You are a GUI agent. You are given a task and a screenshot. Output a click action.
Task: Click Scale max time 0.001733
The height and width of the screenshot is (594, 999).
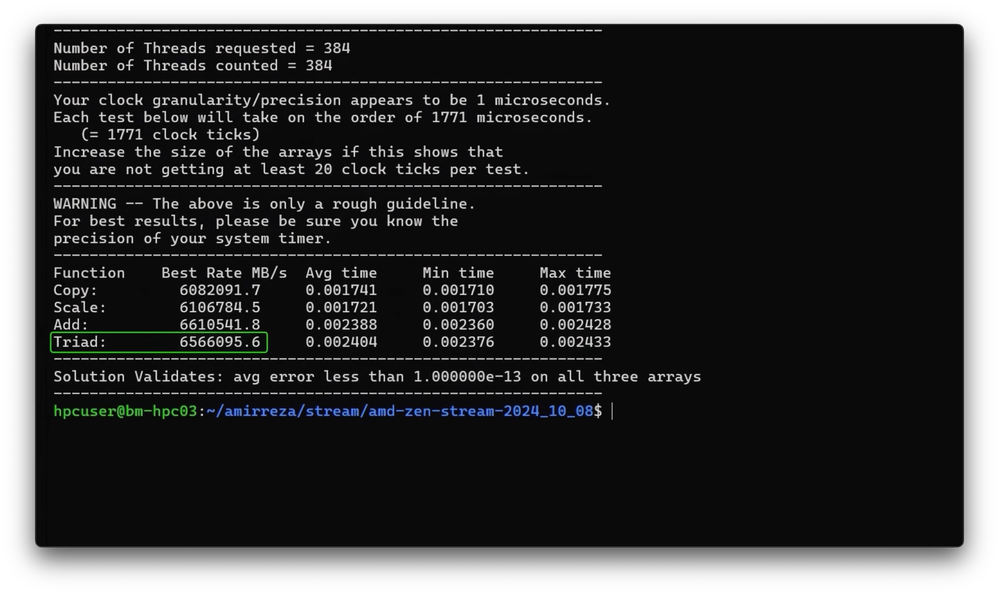point(575,307)
